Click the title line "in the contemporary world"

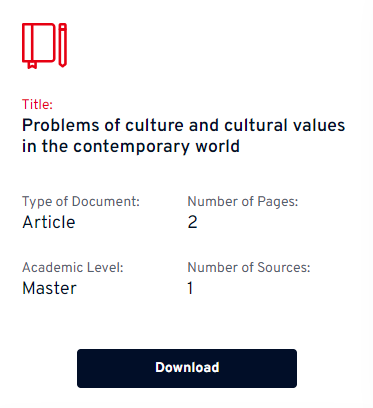tap(131, 146)
